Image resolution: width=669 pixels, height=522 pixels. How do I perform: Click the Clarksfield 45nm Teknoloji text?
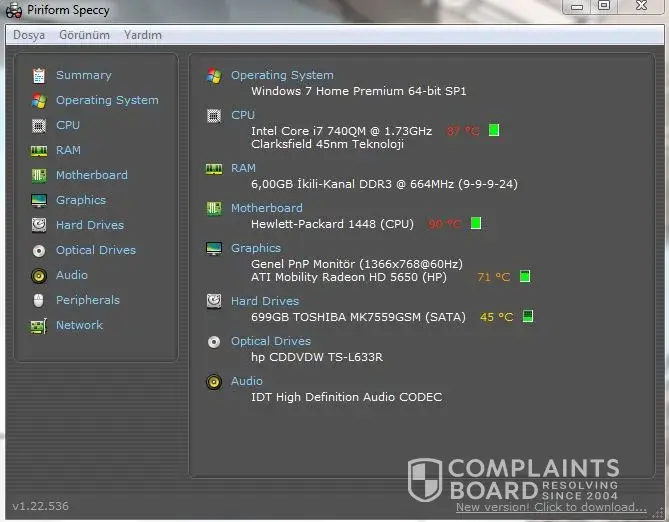tap(327, 144)
